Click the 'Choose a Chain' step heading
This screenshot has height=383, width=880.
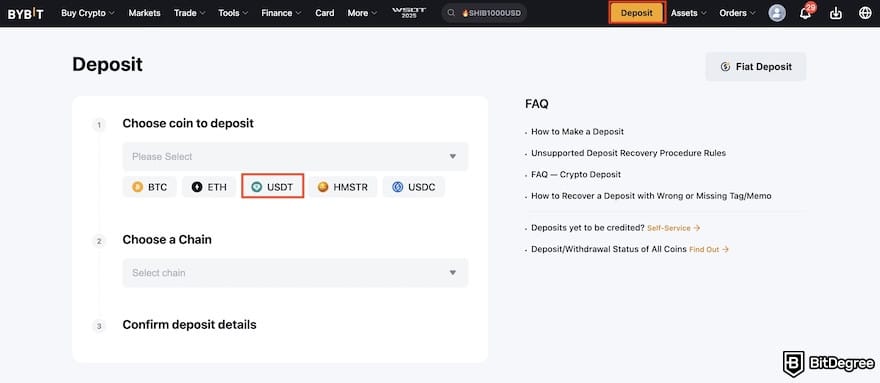pyautogui.click(x=167, y=240)
